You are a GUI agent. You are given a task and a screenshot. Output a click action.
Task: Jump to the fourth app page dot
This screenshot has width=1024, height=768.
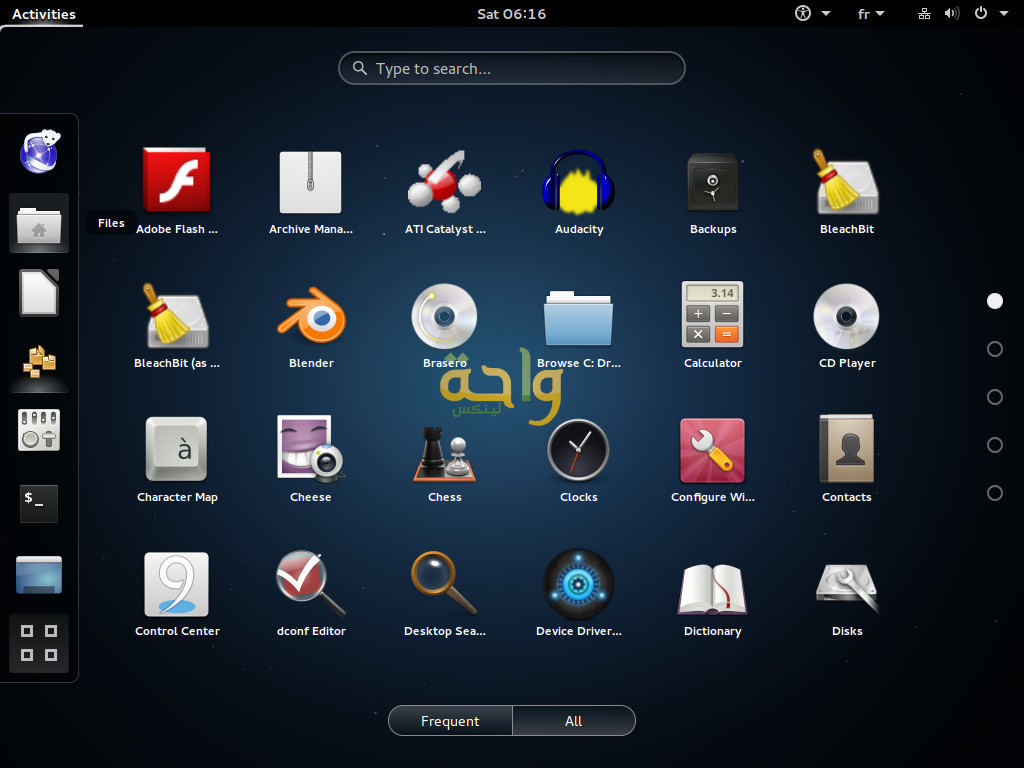[x=995, y=445]
